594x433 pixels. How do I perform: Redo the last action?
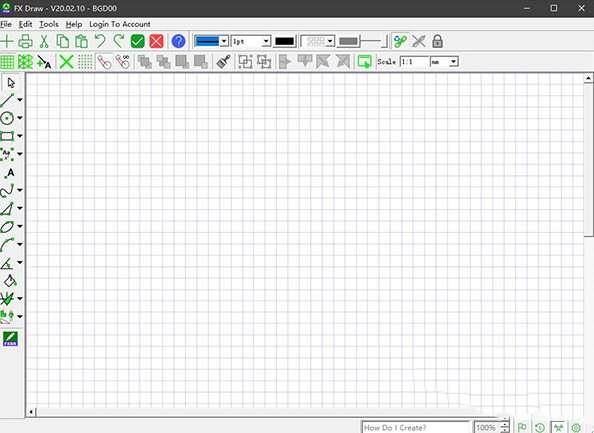(x=119, y=41)
